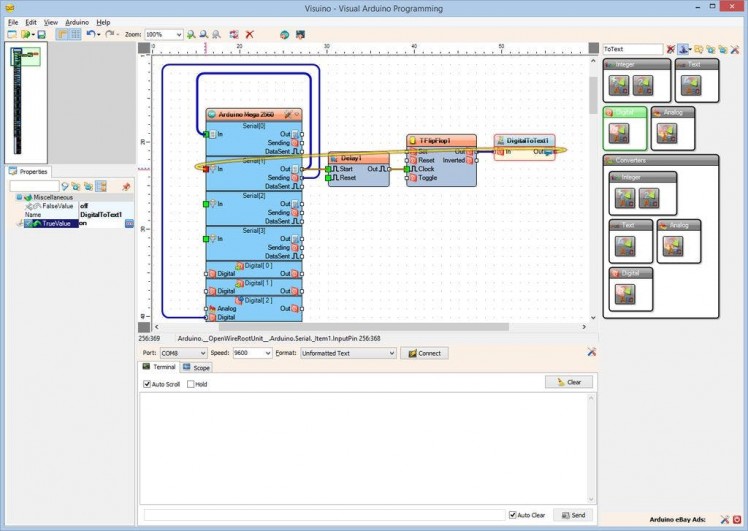This screenshot has height=531, width=748.
Task: Click the Save project toolbar icon
Action: (41, 34)
